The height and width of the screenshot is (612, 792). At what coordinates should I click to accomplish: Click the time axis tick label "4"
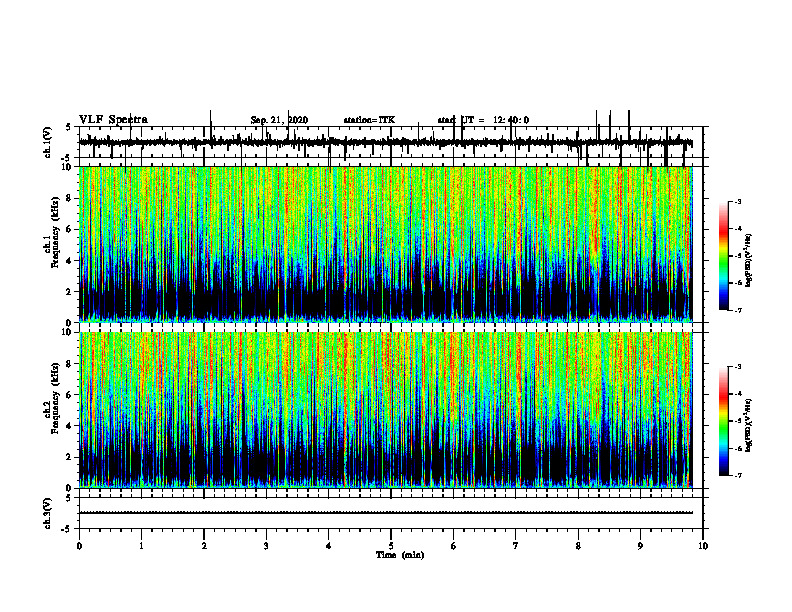[x=329, y=546]
